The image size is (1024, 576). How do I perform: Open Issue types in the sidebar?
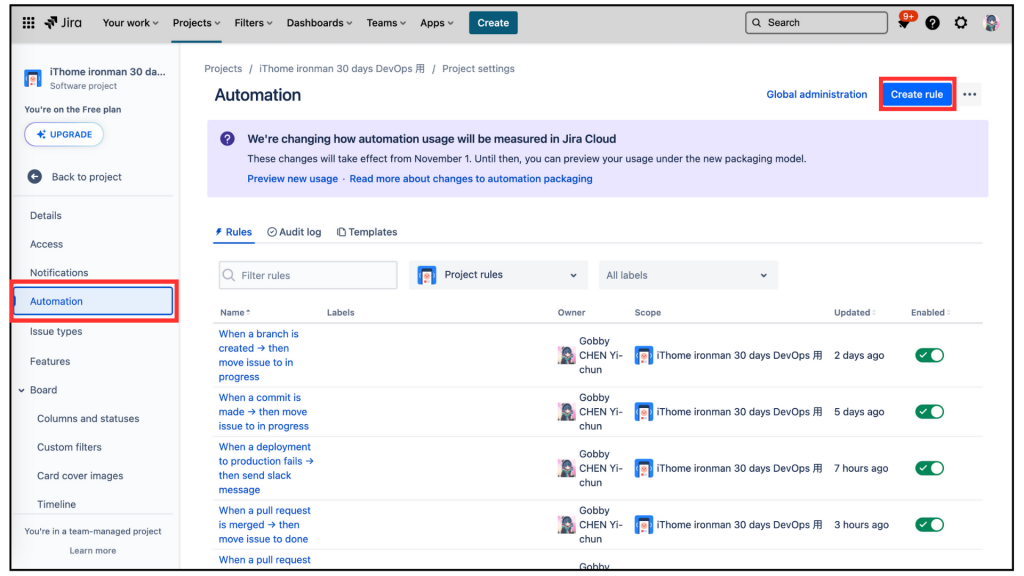click(56, 332)
